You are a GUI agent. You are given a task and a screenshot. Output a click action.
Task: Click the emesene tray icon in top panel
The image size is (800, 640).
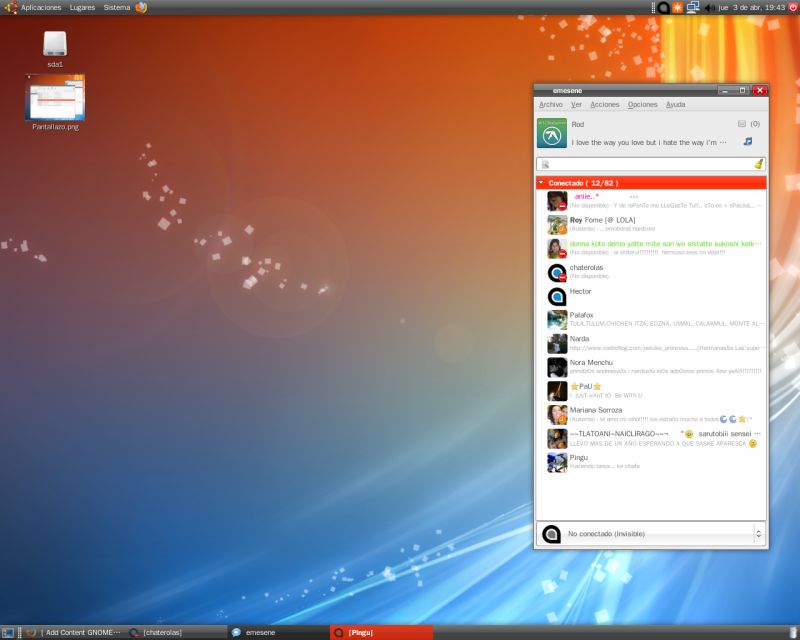[x=663, y=8]
